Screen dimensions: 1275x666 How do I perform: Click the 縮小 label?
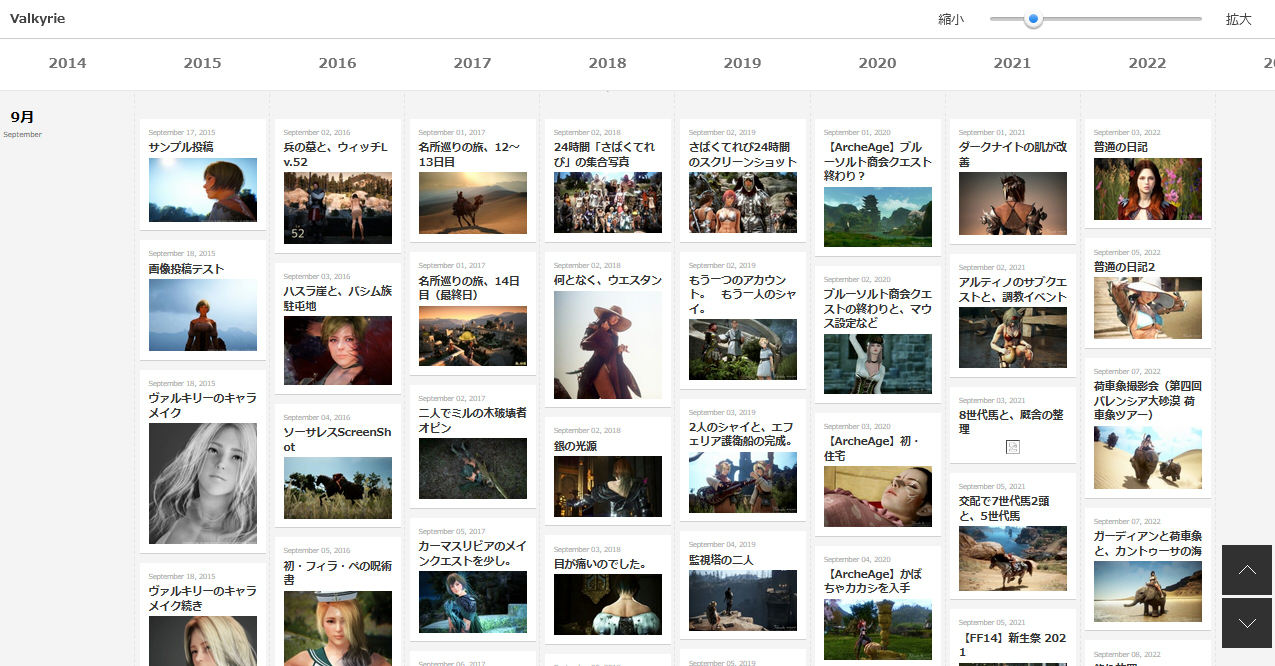point(951,19)
